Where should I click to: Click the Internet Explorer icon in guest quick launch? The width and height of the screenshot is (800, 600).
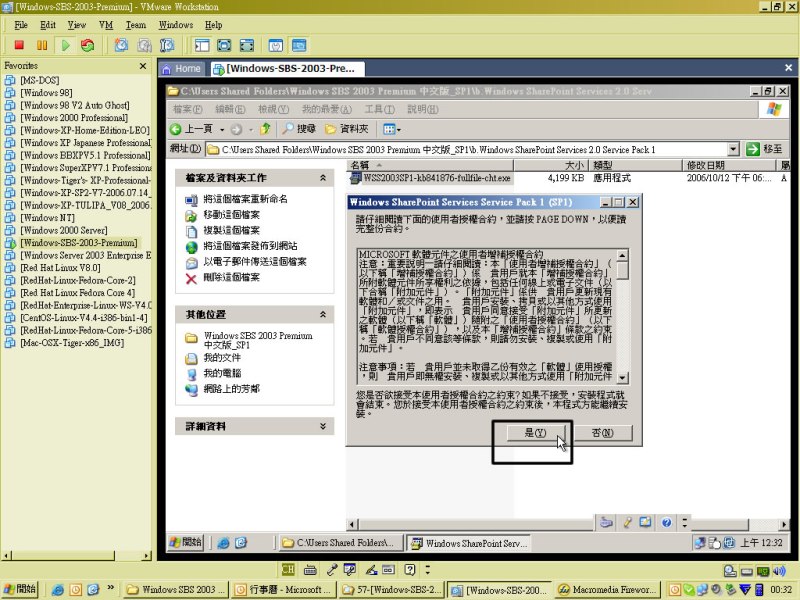pyautogui.click(x=223, y=543)
